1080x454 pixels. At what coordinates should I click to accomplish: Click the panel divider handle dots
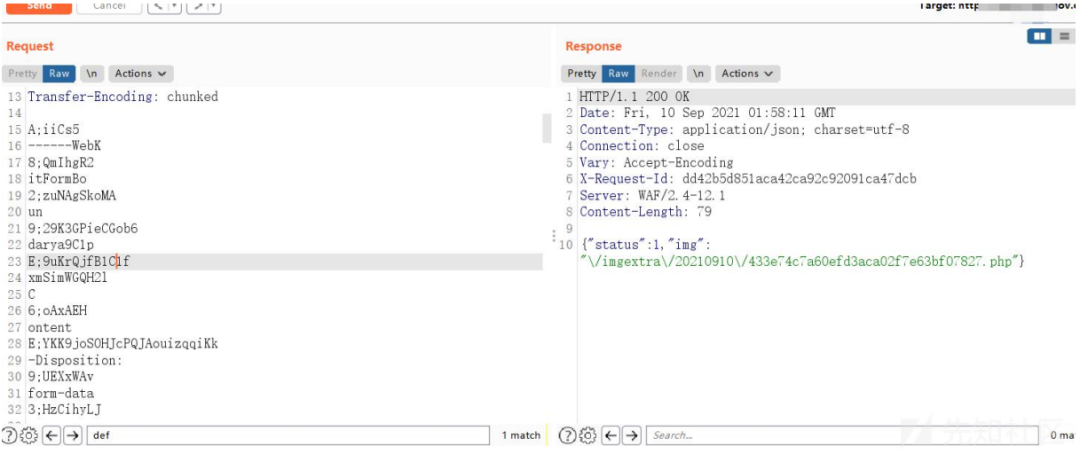pyautogui.click(x=553, y=236)
